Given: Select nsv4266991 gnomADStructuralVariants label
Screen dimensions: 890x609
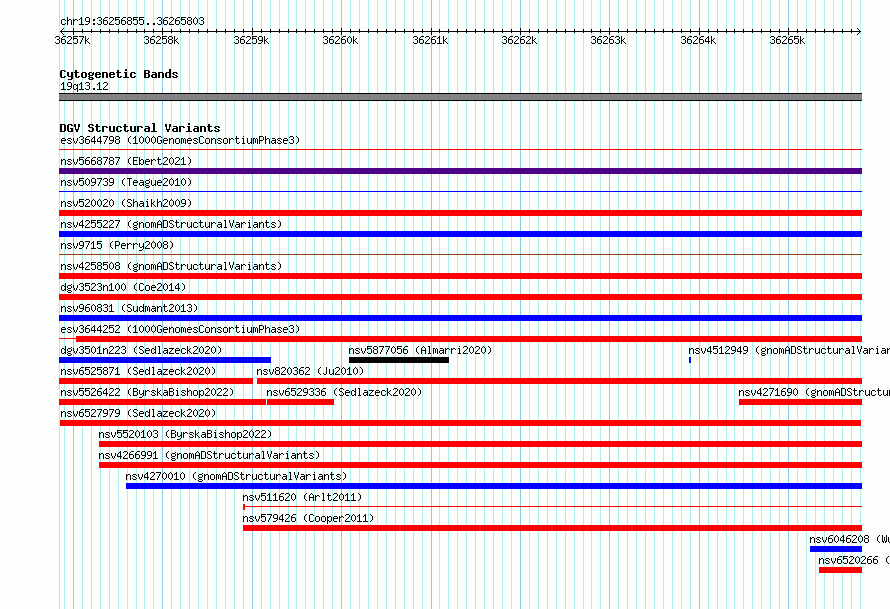Looking at the screenshot, I should click(209, 455).
